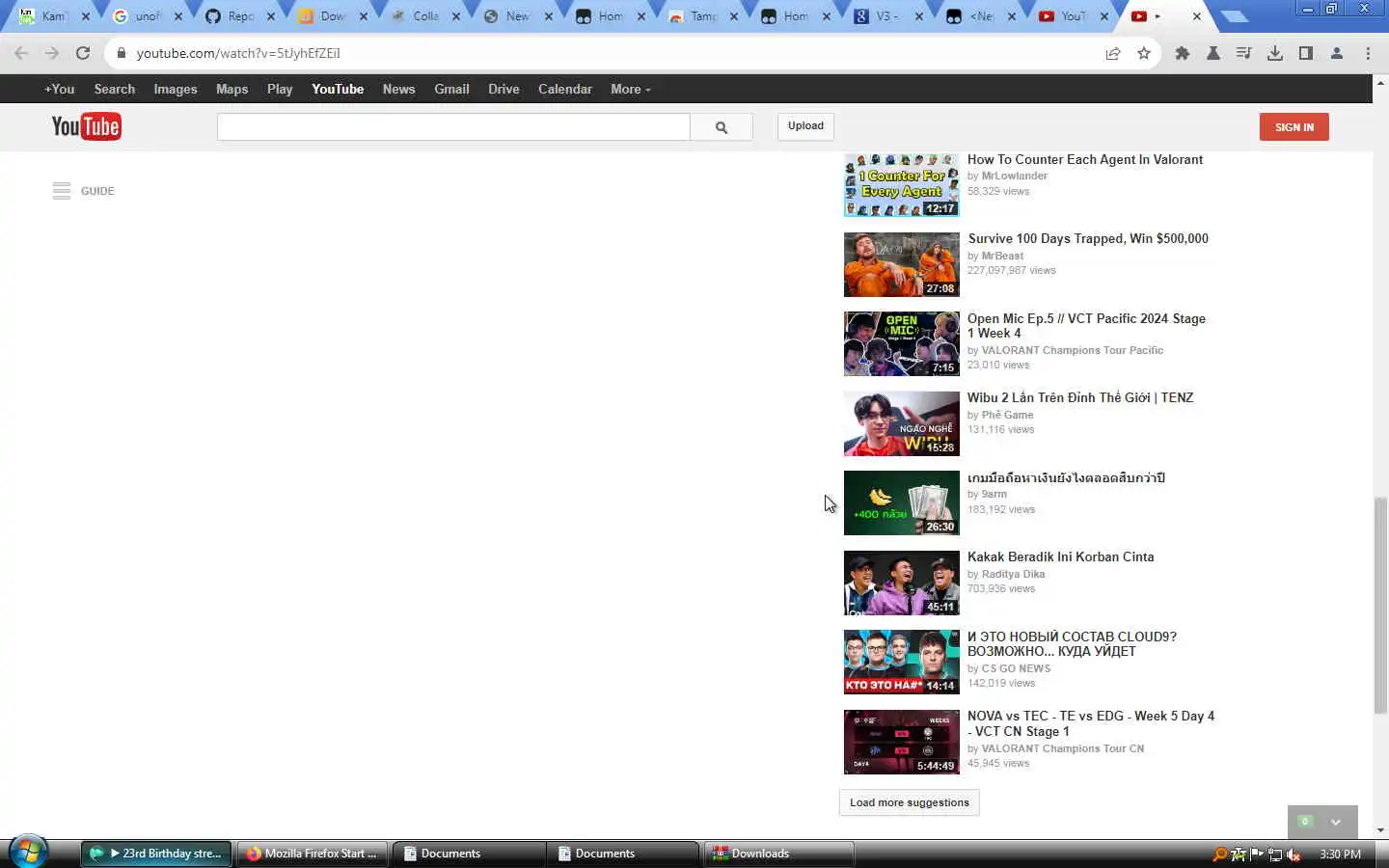Viewport: 1389px width, 868px height.
Task: Click News in the Google bar
Action: 398,89
